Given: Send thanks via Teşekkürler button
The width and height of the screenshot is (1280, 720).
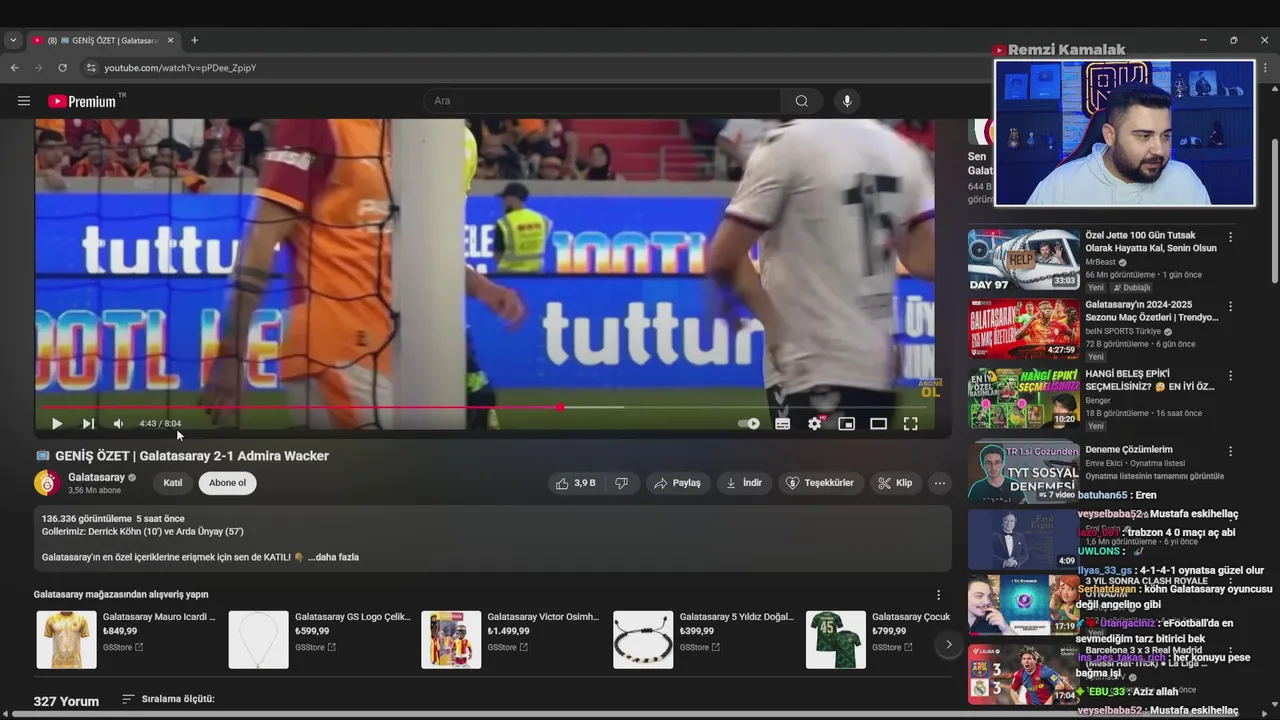Looking at the screenshot, I should (820, 483).
